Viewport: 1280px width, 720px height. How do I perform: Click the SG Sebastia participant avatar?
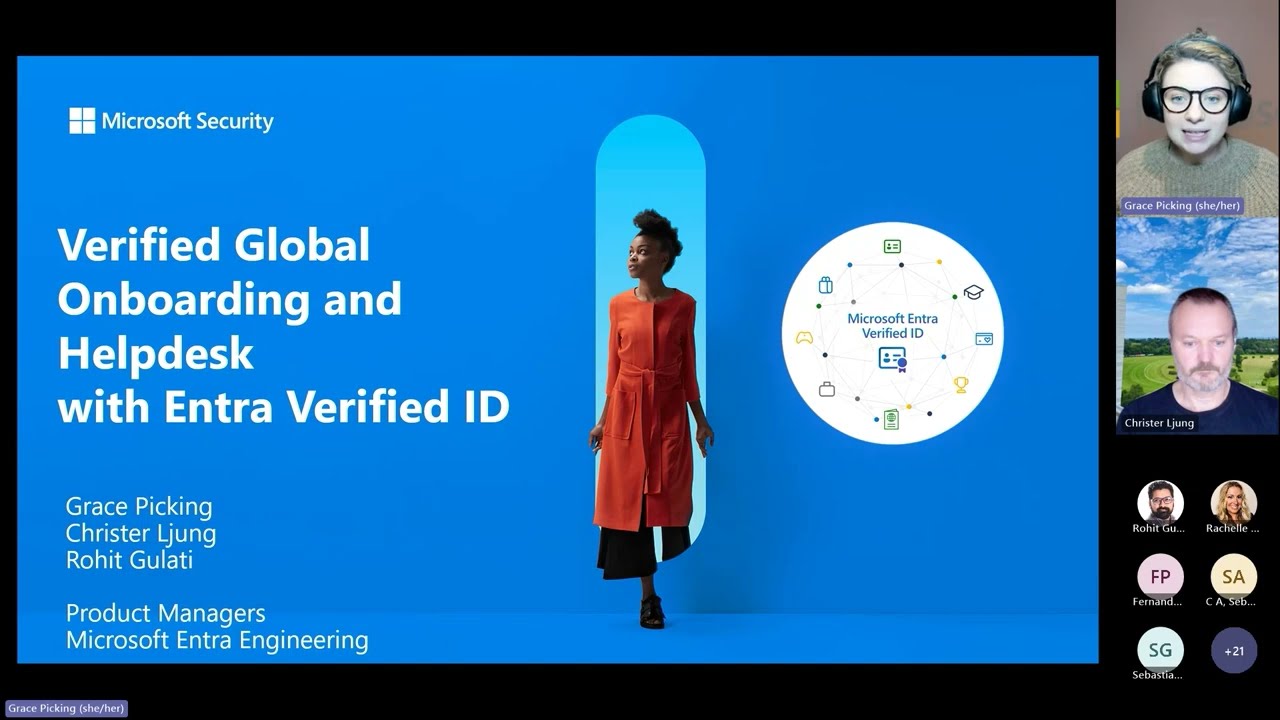(x=1160, y=650)
